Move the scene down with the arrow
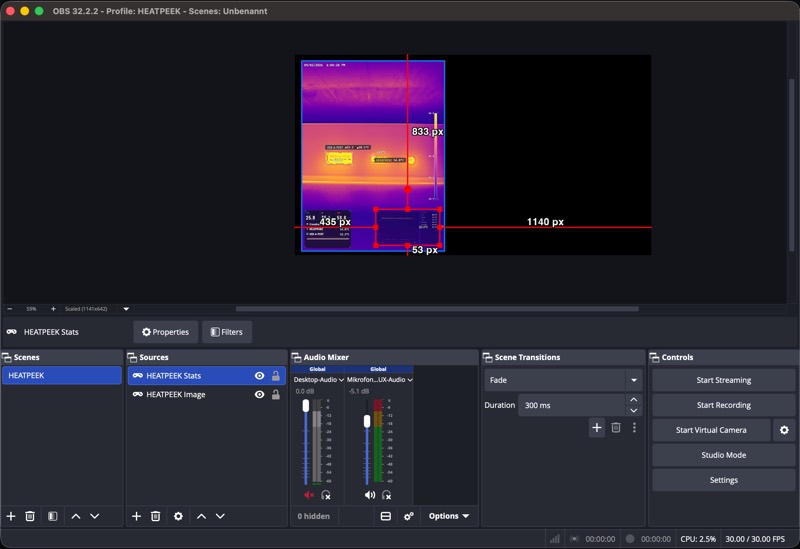 point(95,516)
